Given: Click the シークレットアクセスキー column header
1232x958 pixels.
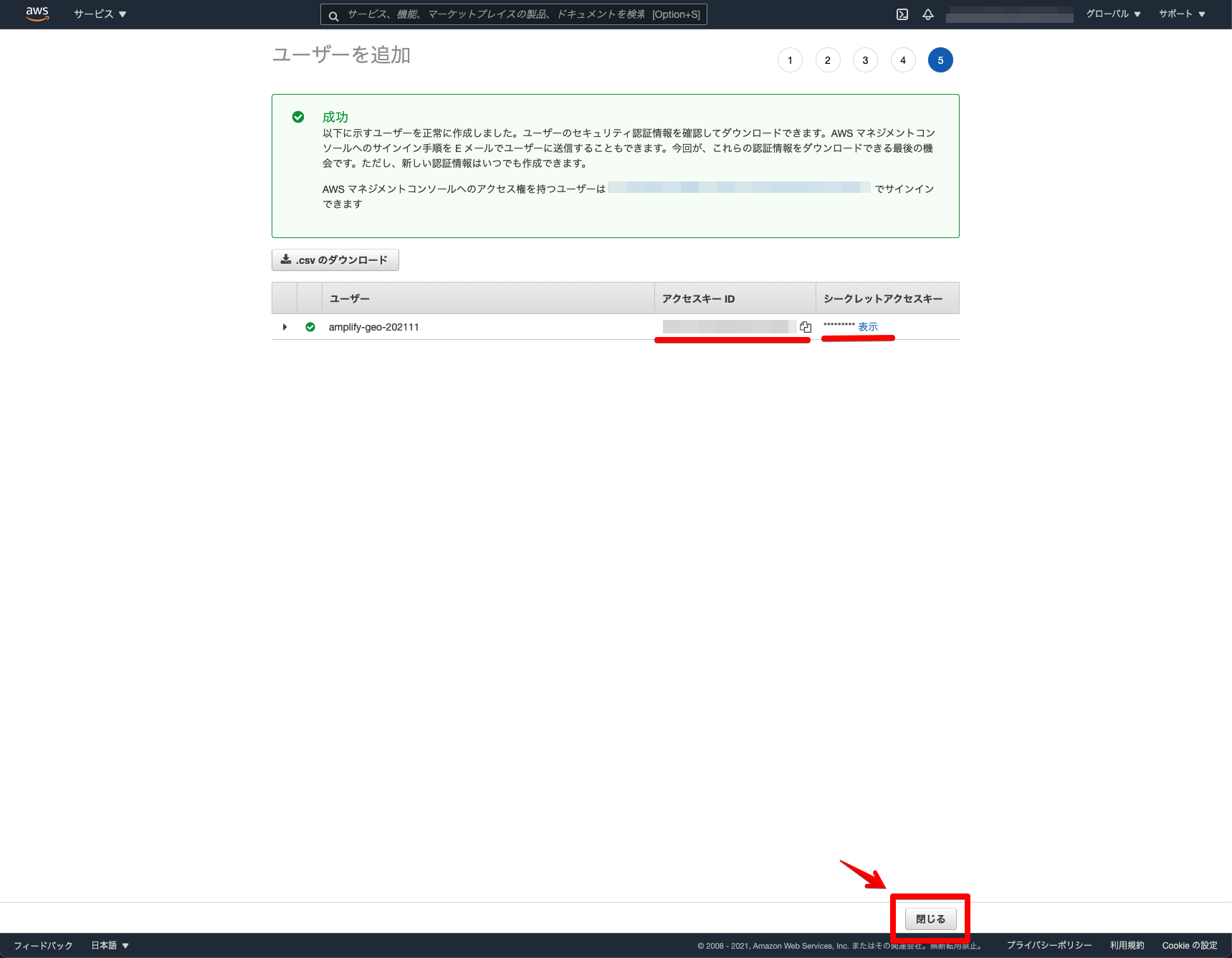Looking at the screenshot, I should pos(887,298).
